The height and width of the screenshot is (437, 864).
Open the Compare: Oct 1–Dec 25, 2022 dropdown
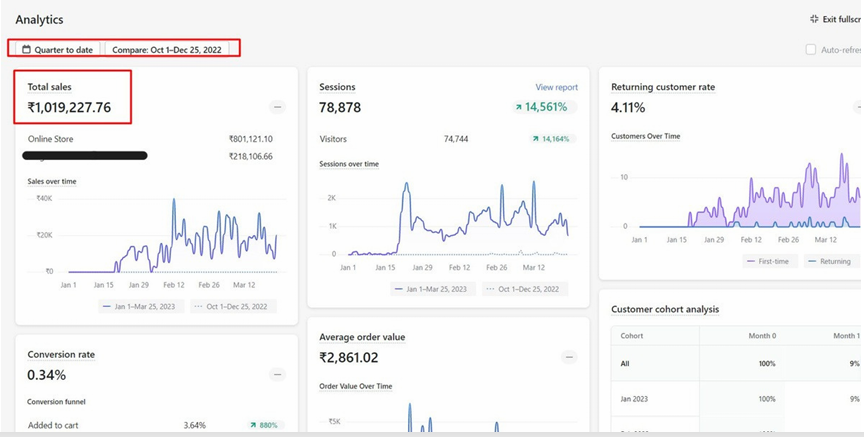pyautogui.click(x=167, y=48)
